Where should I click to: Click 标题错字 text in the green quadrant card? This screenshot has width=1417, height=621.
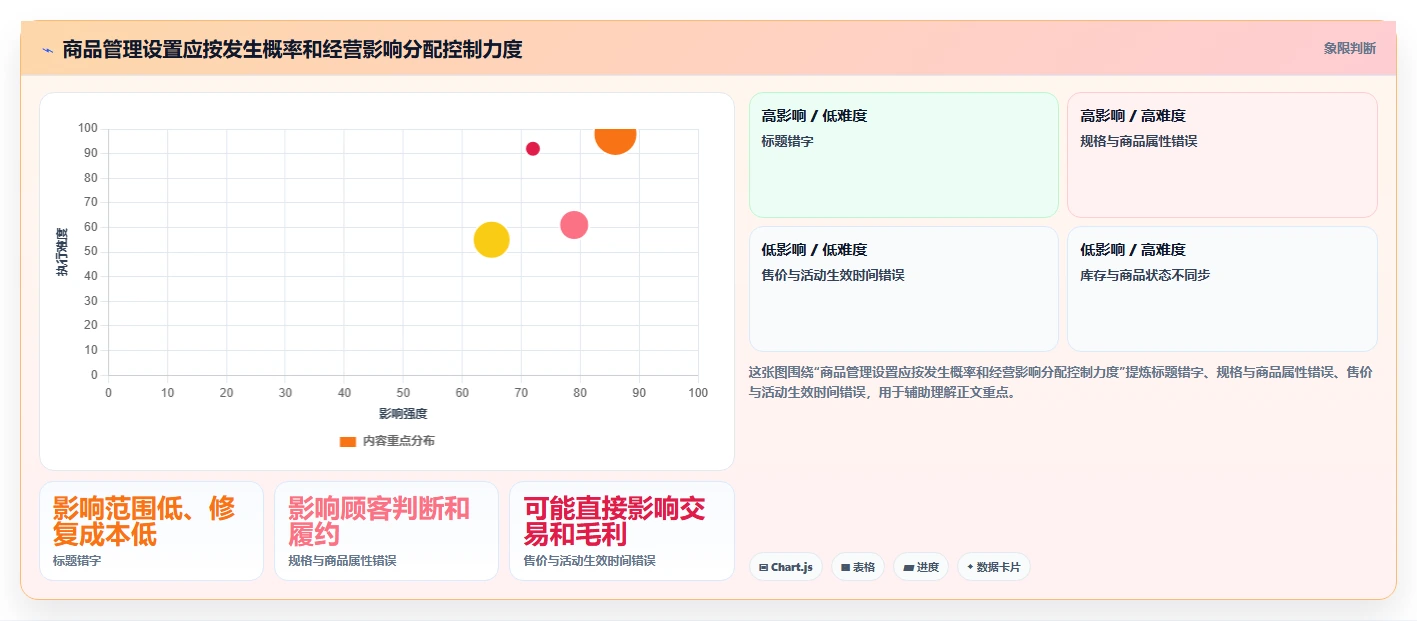(x=787, y=141)
